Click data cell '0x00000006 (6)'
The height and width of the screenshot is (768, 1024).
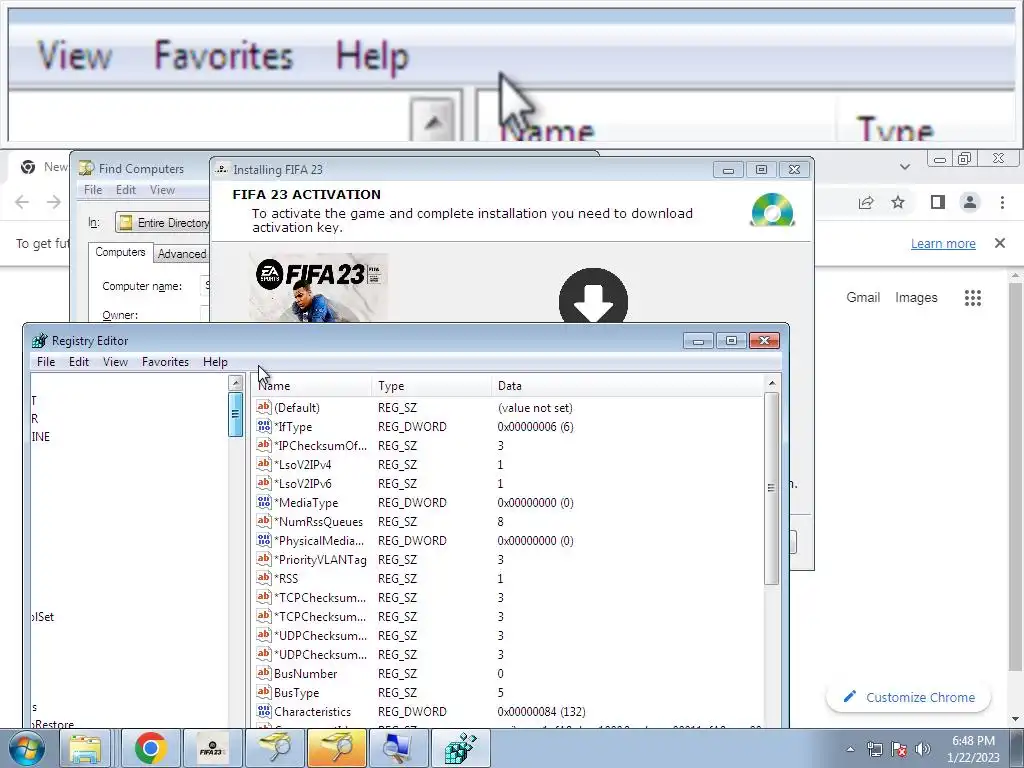(x=536, y=426)
